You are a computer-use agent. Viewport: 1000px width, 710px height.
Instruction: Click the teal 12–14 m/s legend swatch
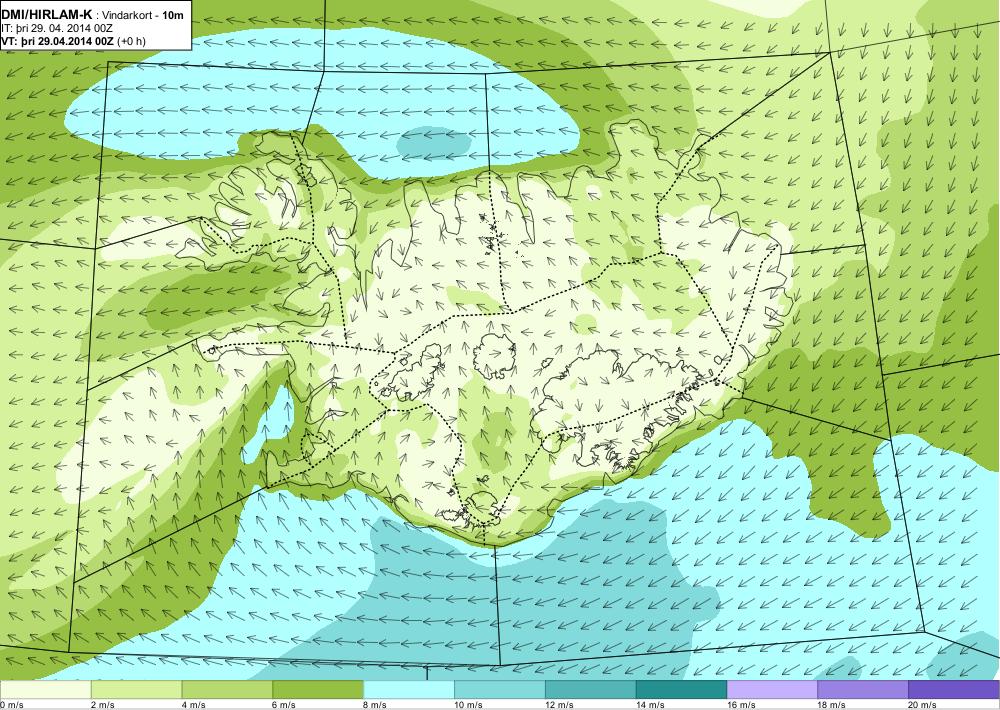(x=591, y=690)
